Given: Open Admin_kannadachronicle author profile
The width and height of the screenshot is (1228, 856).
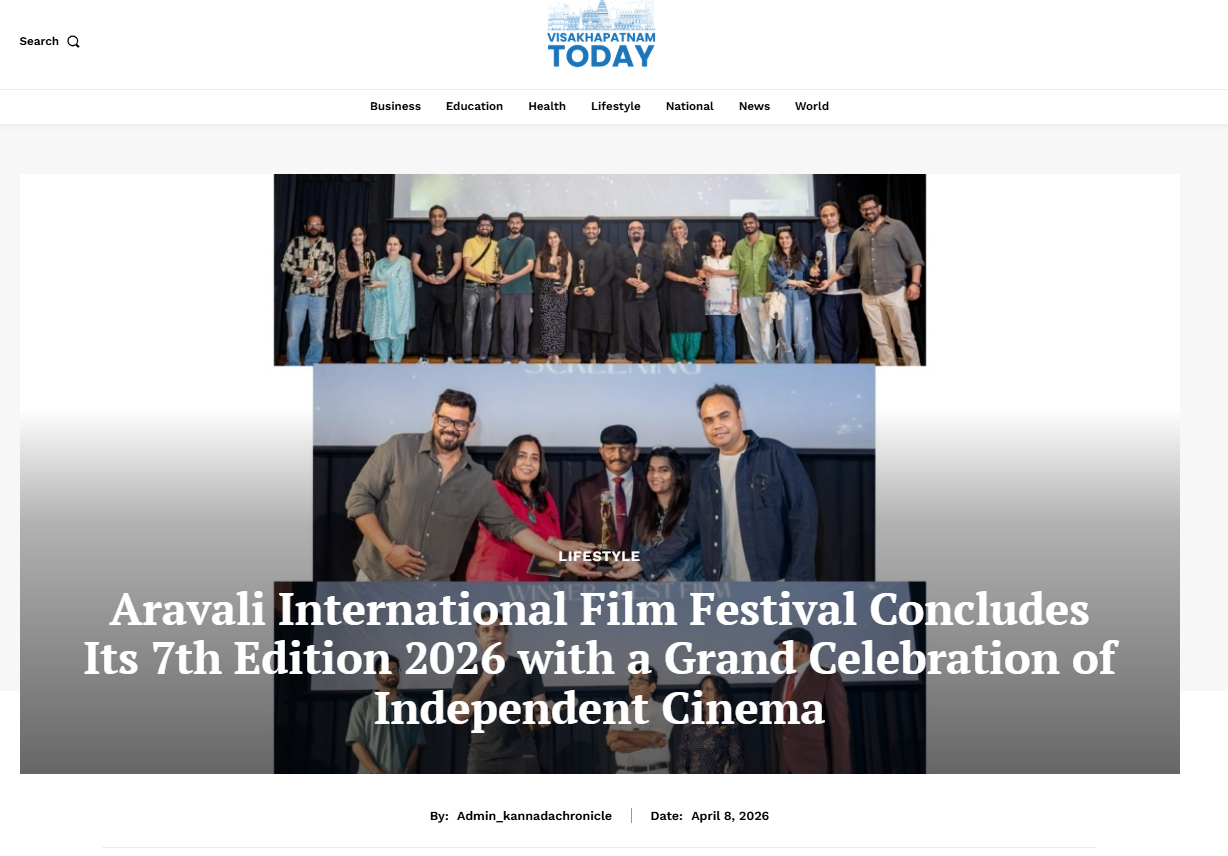Looking at the screenshot, I should pos(534,816).
